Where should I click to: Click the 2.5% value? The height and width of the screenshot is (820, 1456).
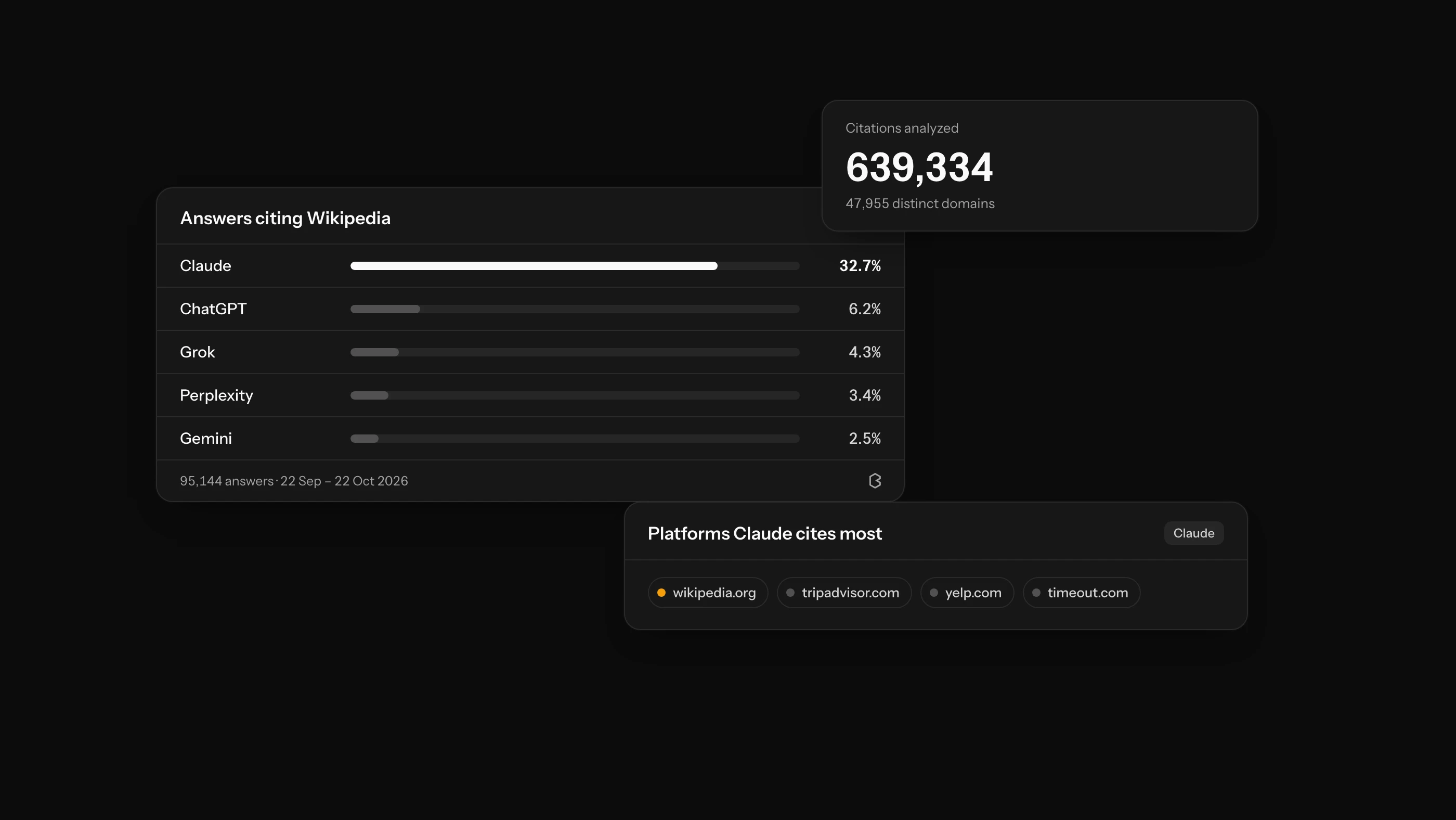[864, 438]
